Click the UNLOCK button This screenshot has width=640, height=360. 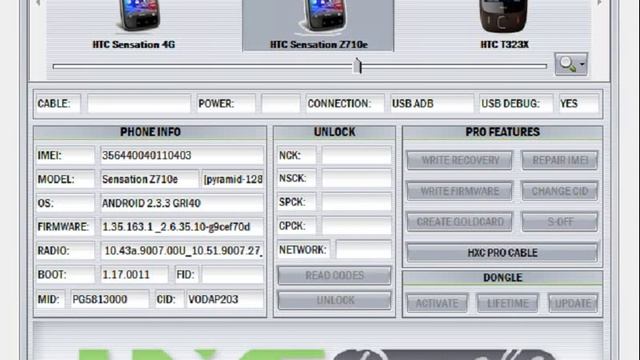tap(334, 300)
